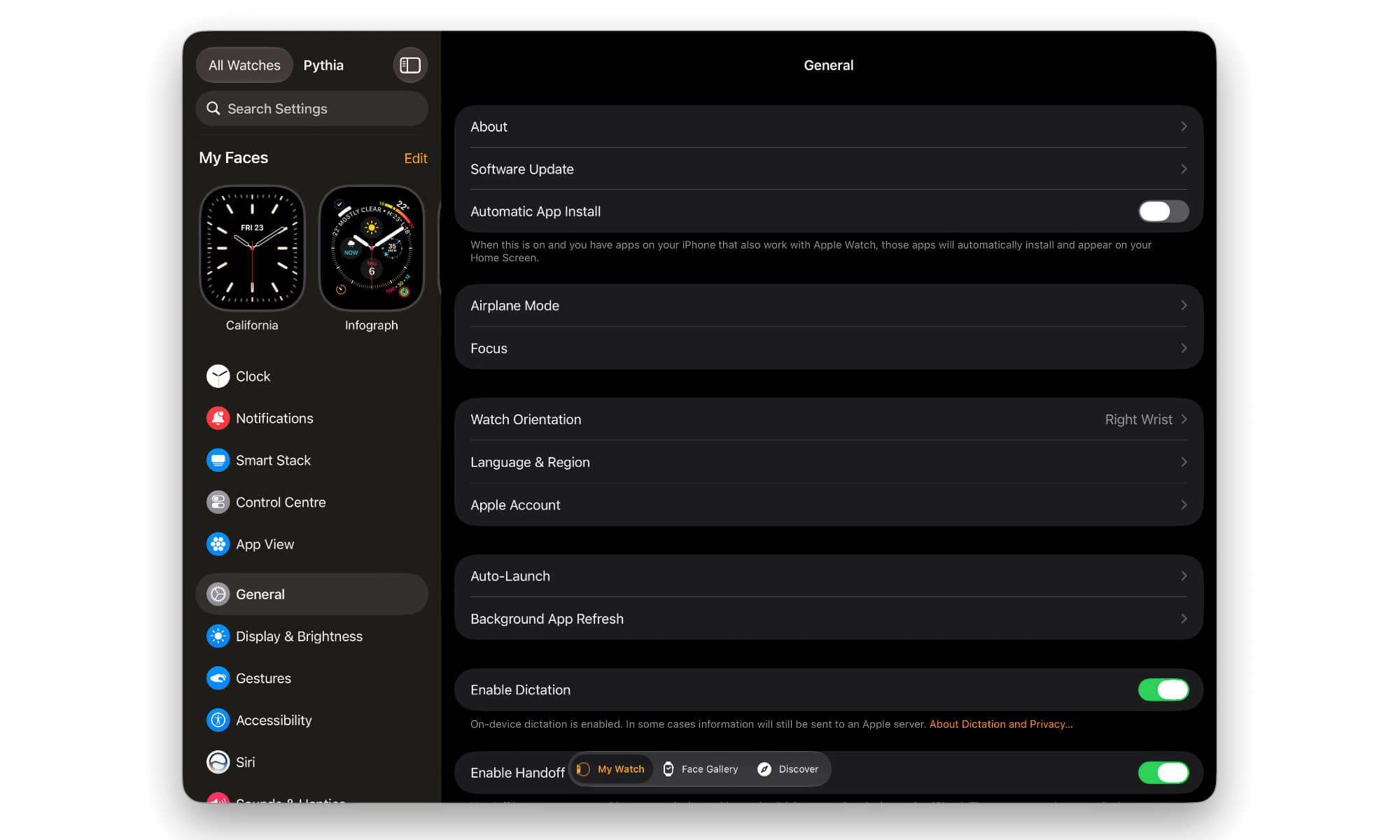Image resolution: width=1400 pixels, height=840 pixels.
Task: Click the Right Wrist value
Action: coord(1138,419)
